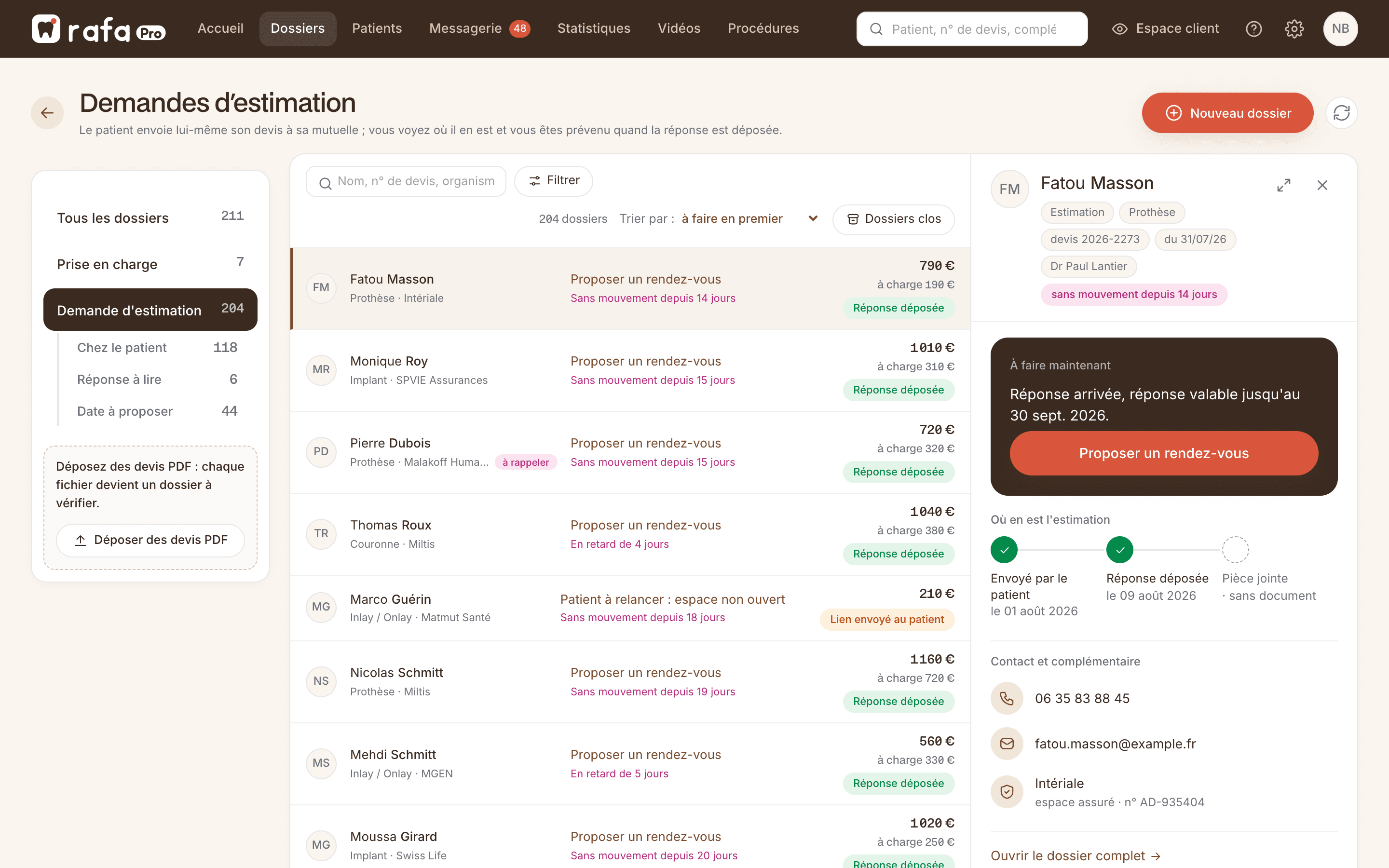Toggle the Dossiers clos view
The image size is (1389, 868).
tap(893, 219)
